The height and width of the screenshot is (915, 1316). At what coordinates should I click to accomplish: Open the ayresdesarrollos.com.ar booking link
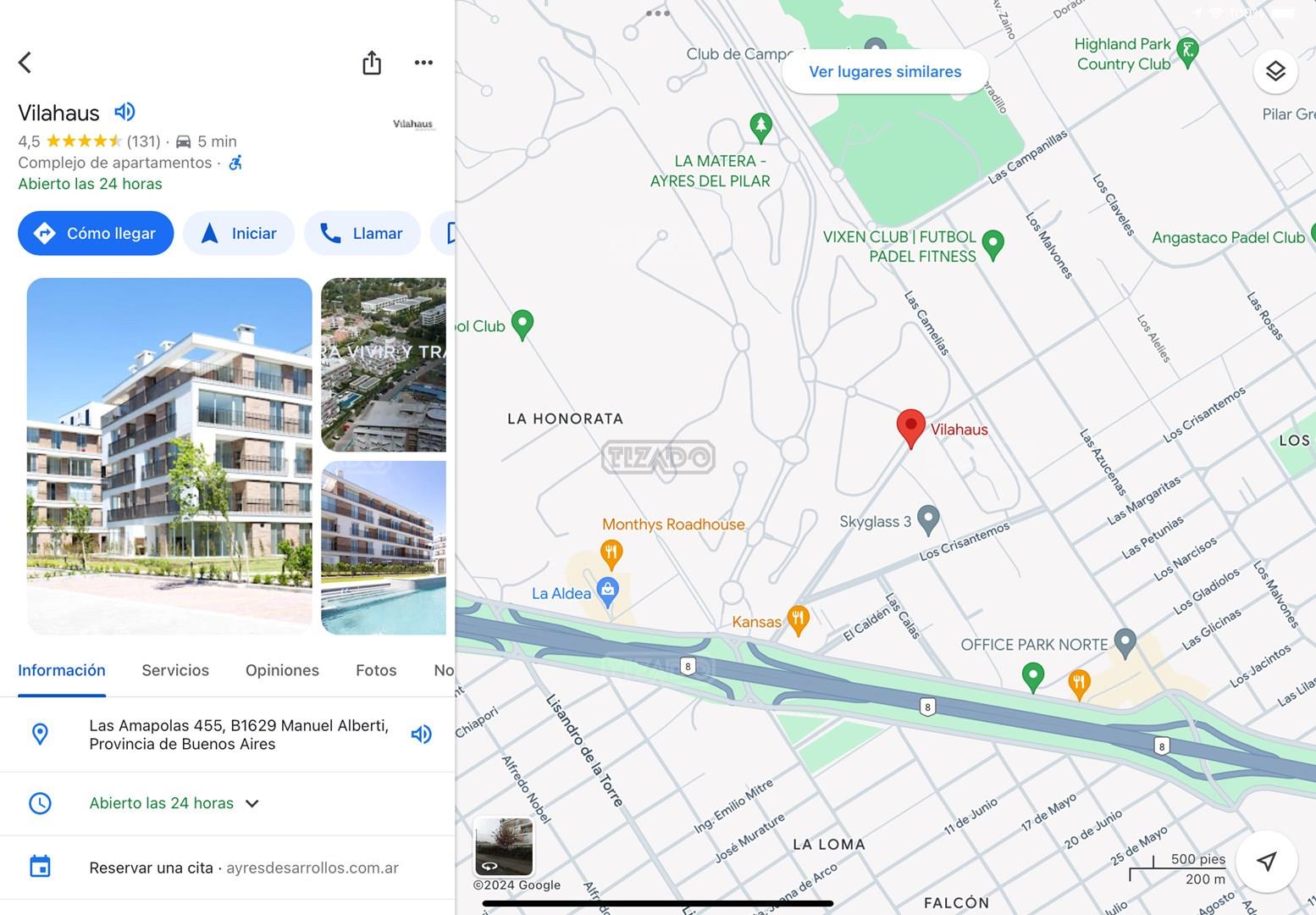point(312,868)
